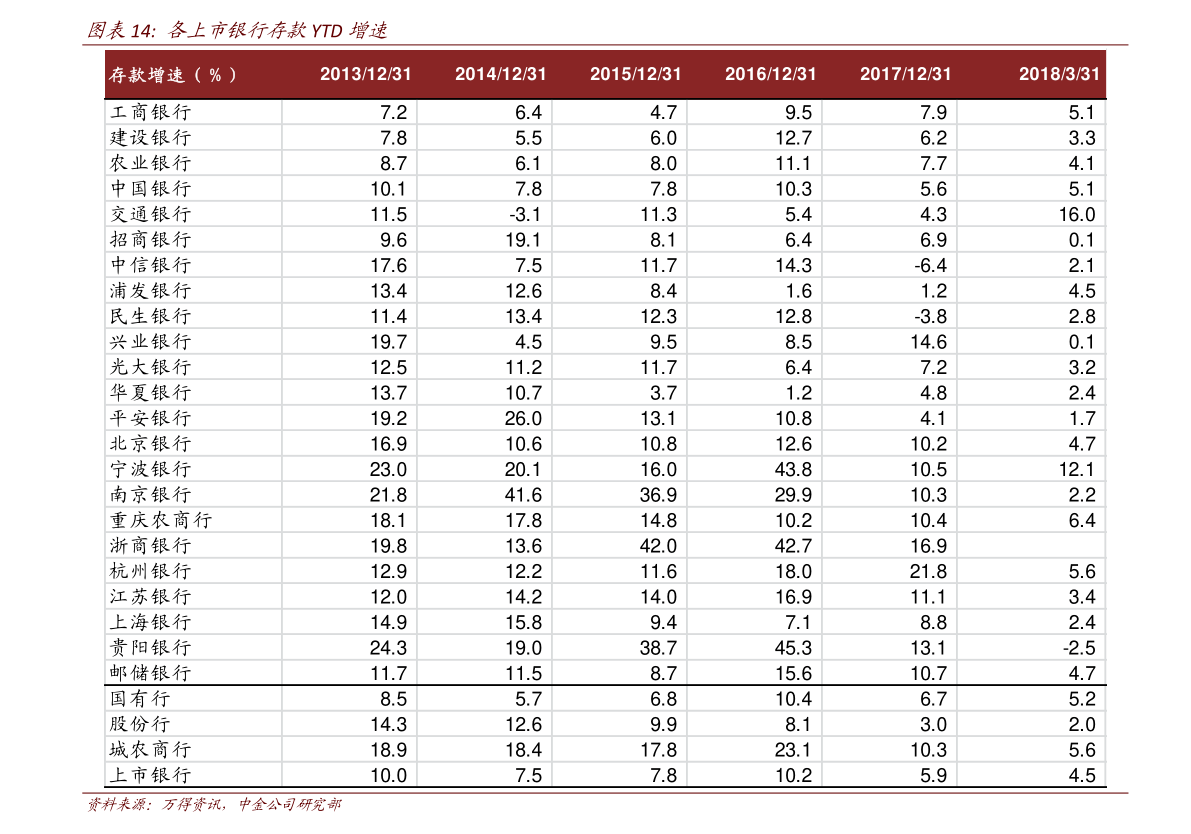Viewport: 1191px width, 834px height.
Task: Click 重庆农商行 2018/3/31 value 6.4
Action: [1082, 521]
